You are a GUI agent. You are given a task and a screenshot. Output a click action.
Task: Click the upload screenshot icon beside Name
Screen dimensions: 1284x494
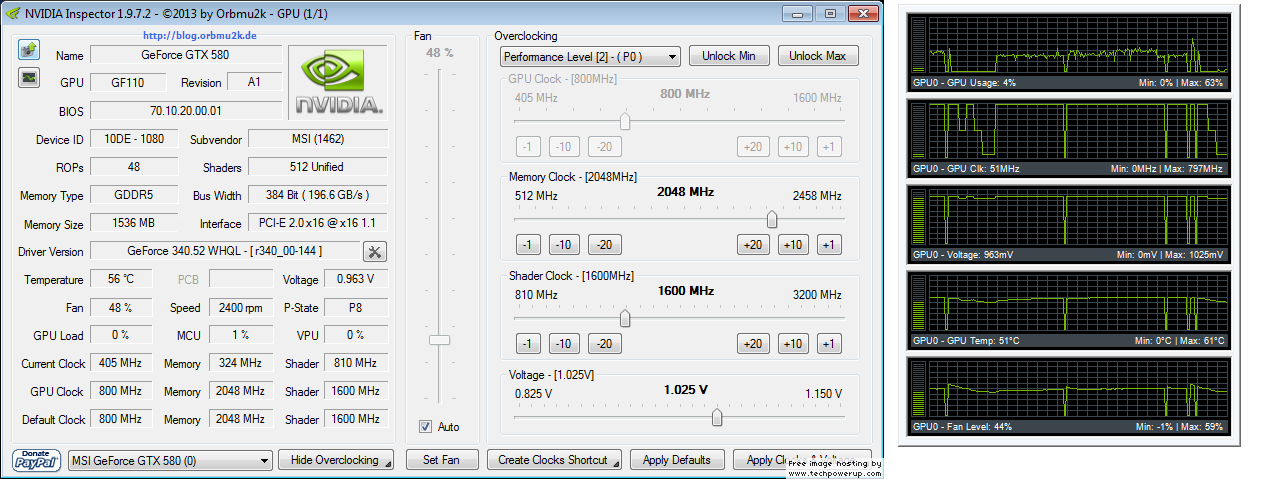pyautogui.click(x=28, y=50)
